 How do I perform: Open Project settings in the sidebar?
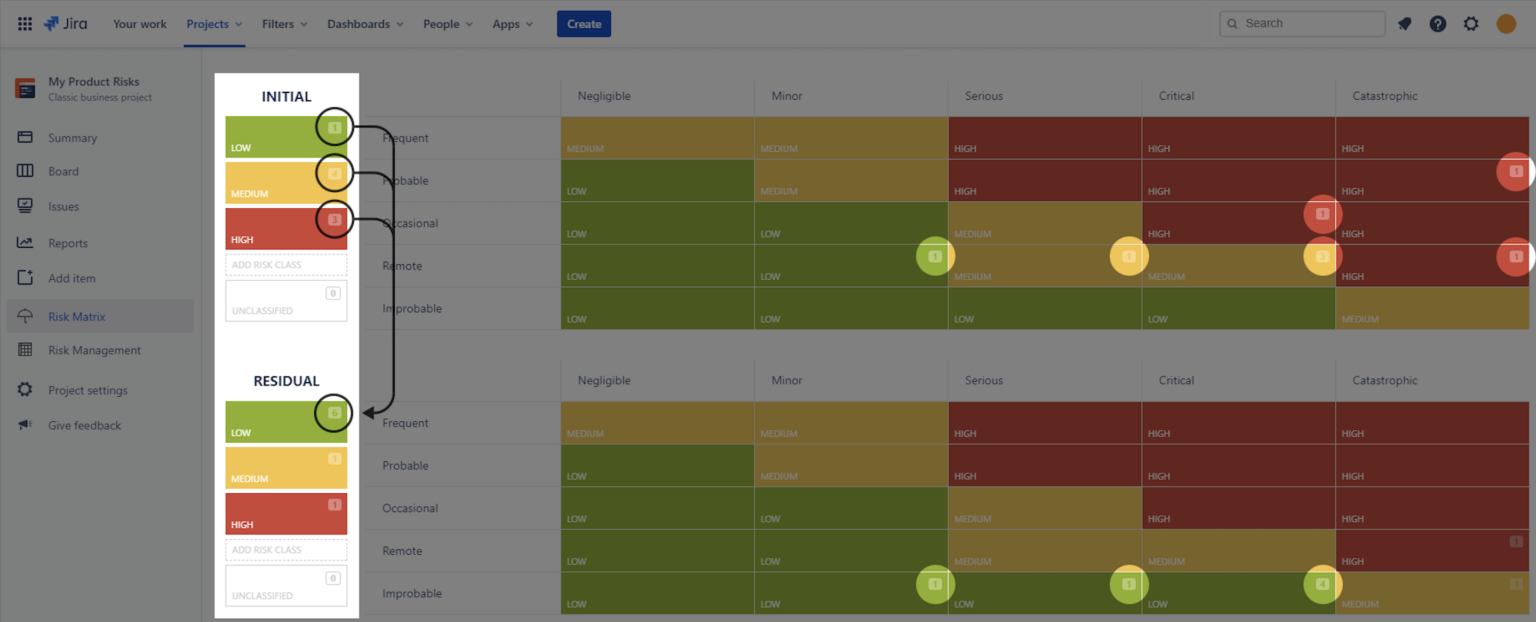[88, 390]
